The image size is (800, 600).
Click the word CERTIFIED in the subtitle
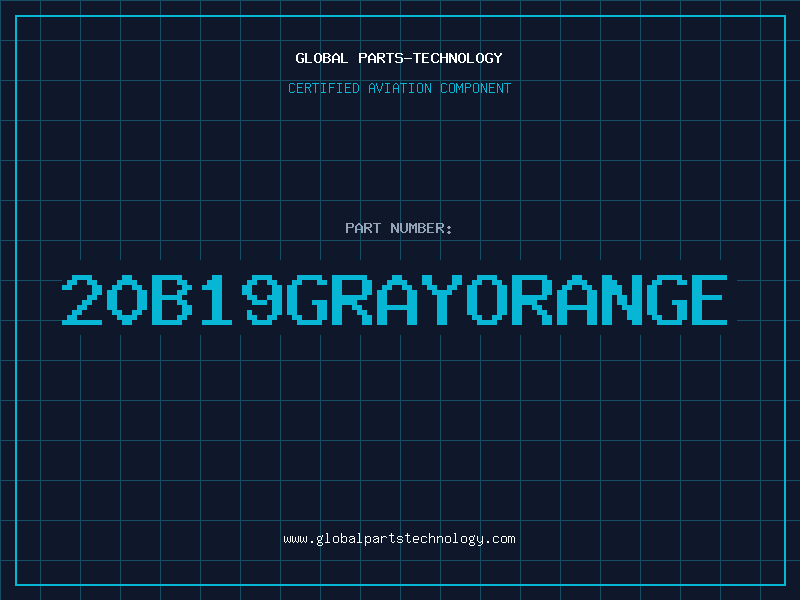325,88
